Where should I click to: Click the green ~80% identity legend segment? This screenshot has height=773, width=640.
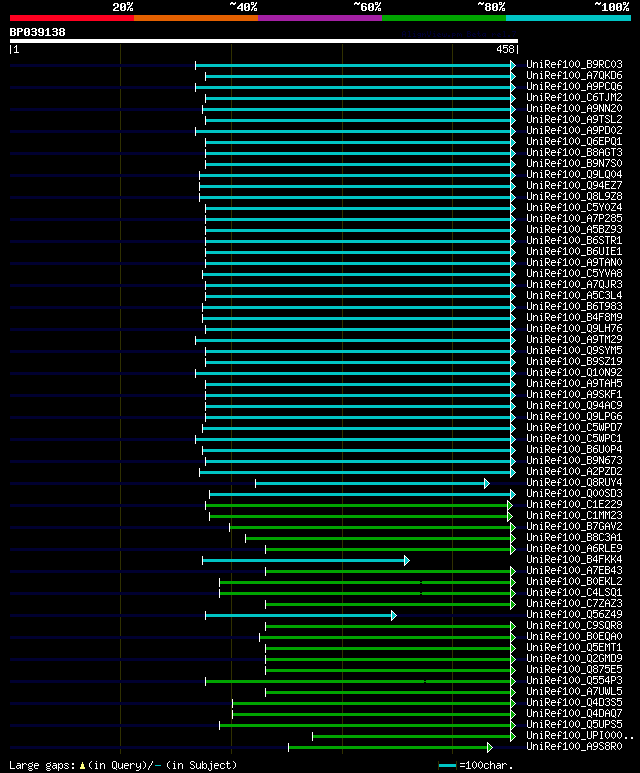point(444,18)
